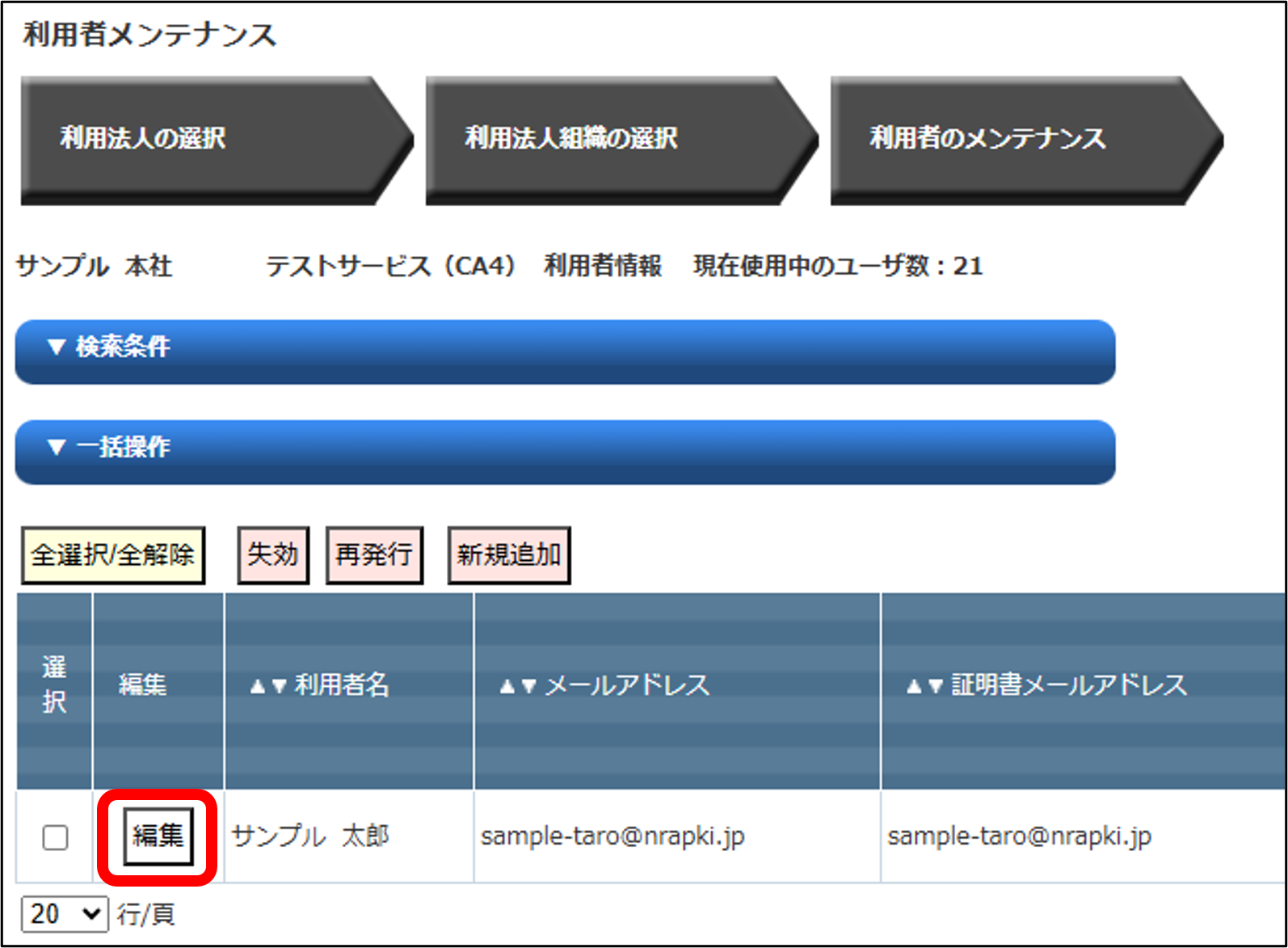Click ▼ descending arrow beside メールアドレス header

(x=529, y=687)
